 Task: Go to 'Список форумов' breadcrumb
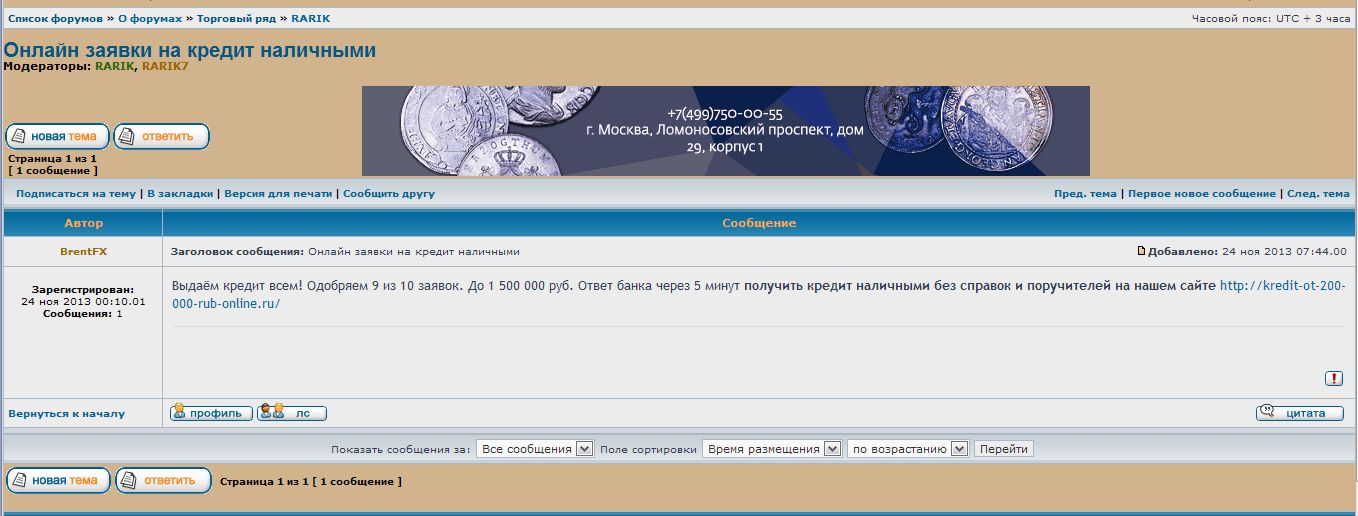point(55,19)
